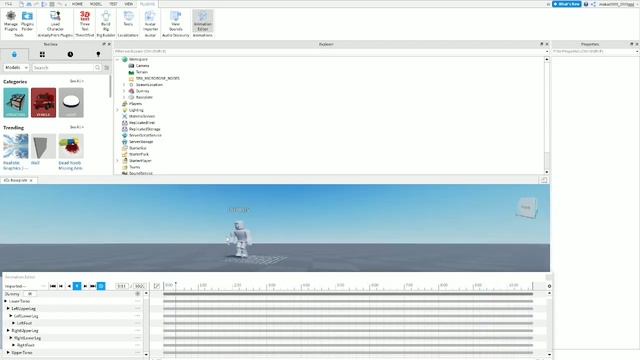Select Camera in the Explorer tree

click(142, 66)
